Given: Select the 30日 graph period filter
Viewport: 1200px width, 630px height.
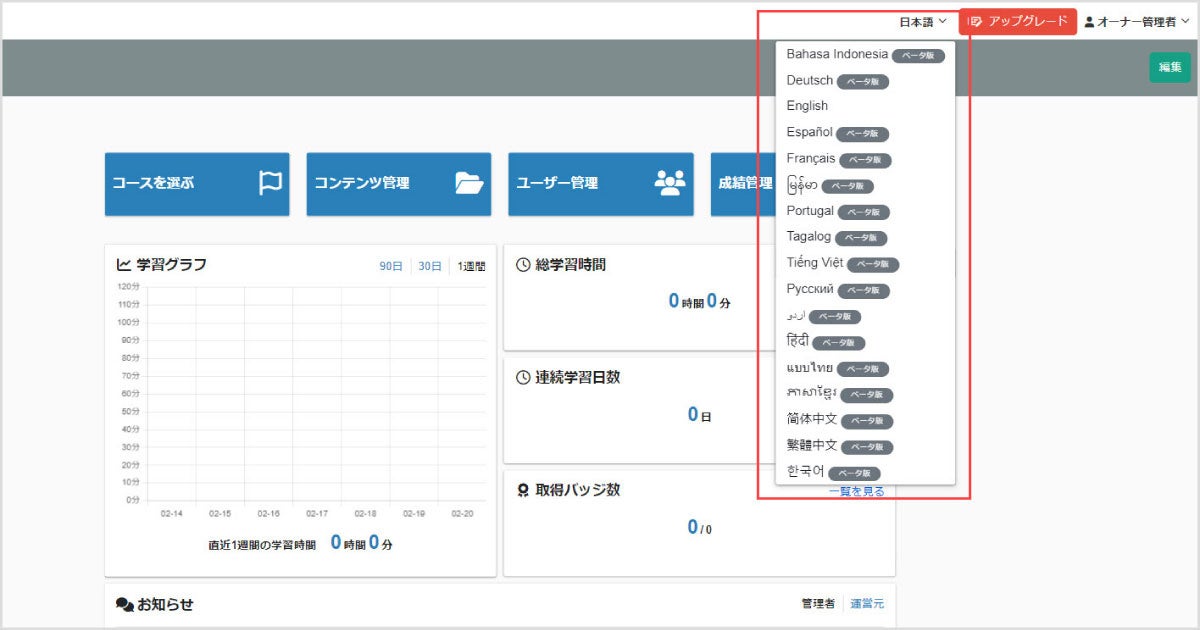Looking at the screenshot, I should [429, 265].
